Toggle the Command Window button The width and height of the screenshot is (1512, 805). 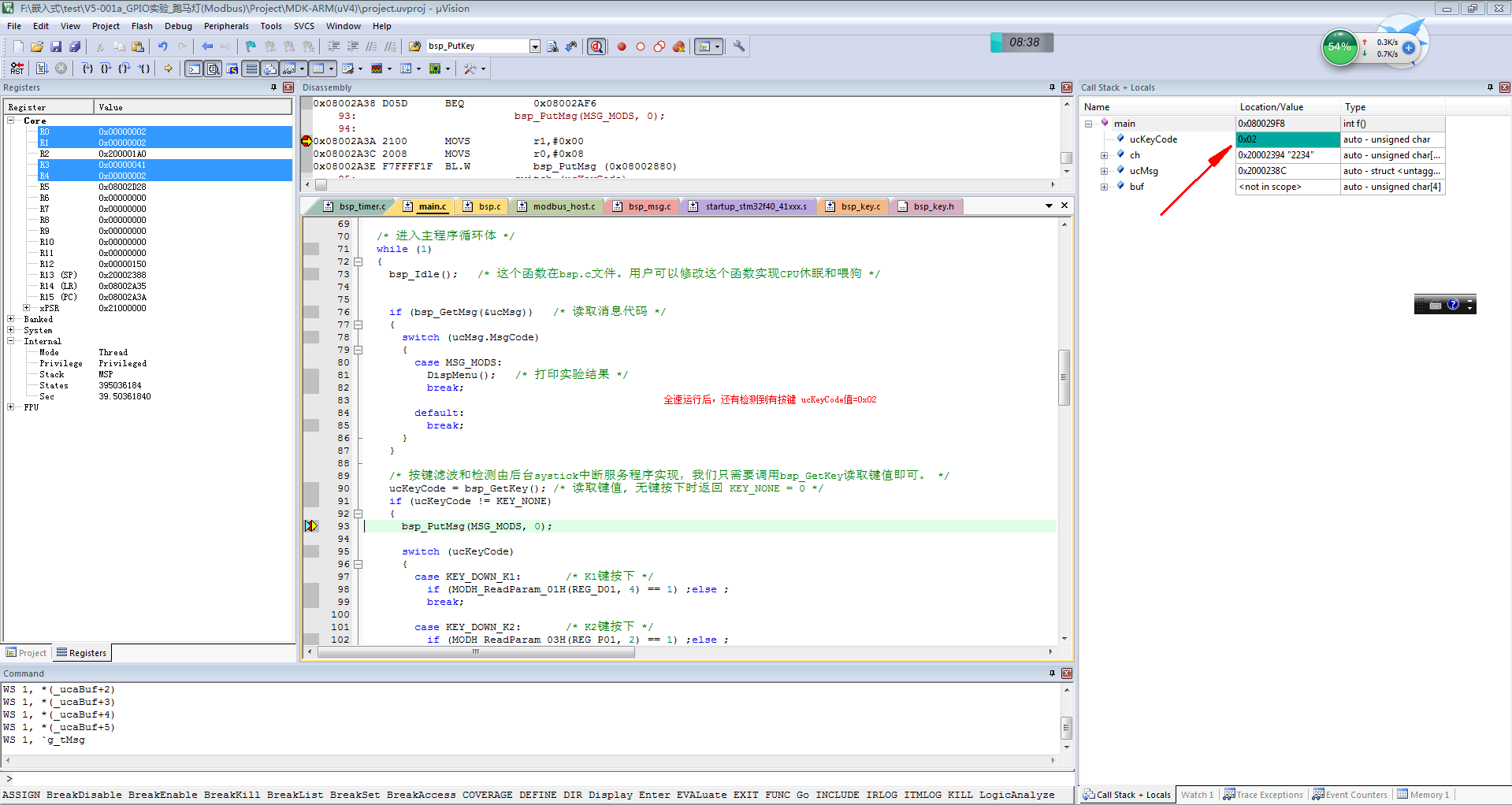pos(194,69)
